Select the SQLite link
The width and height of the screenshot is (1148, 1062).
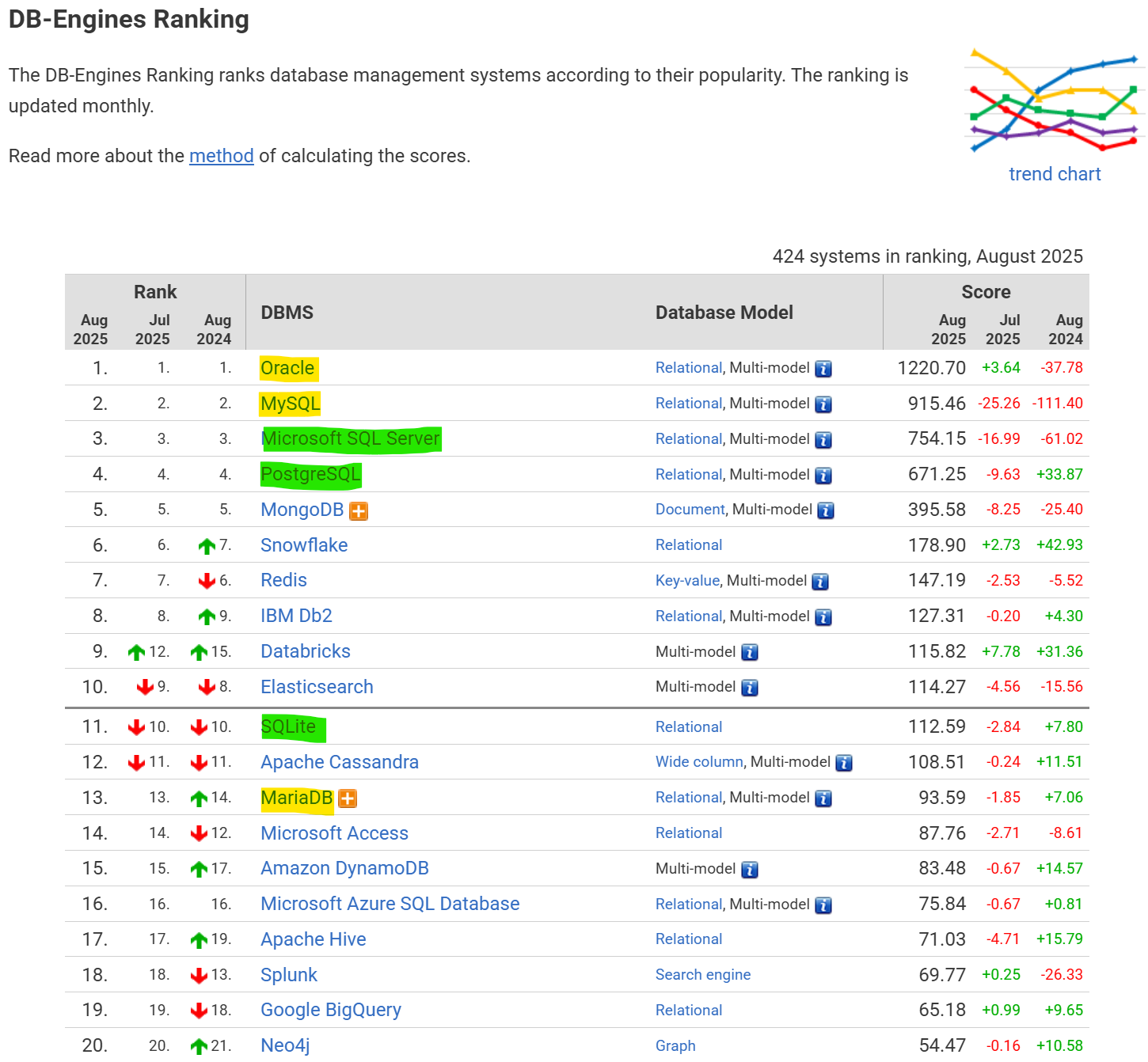pyautogui.click(x=288, y=726)
